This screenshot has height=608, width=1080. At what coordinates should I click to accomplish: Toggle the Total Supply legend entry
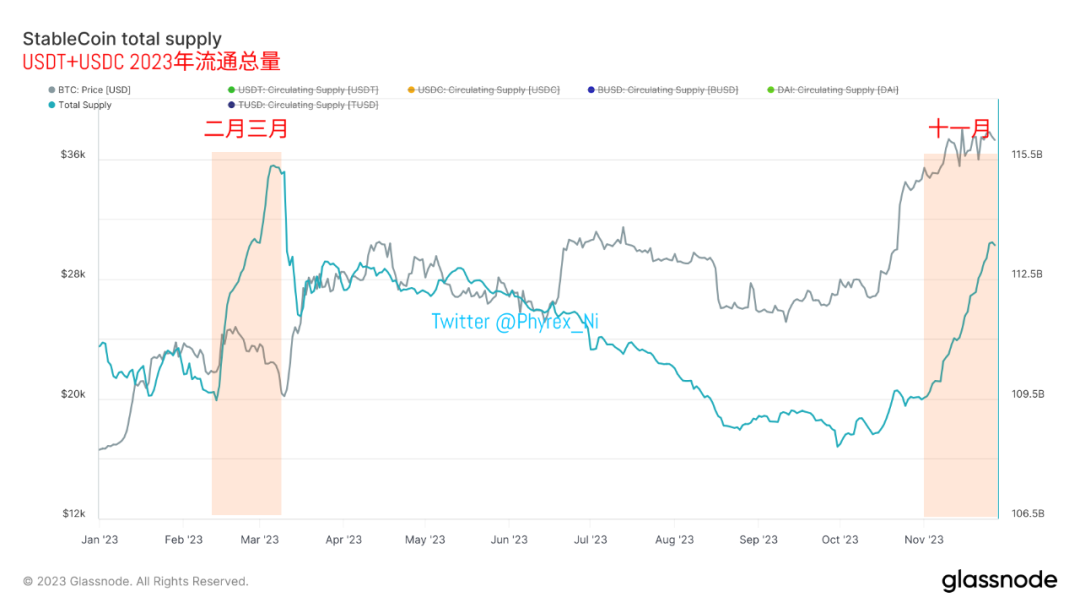click(80, 105)
